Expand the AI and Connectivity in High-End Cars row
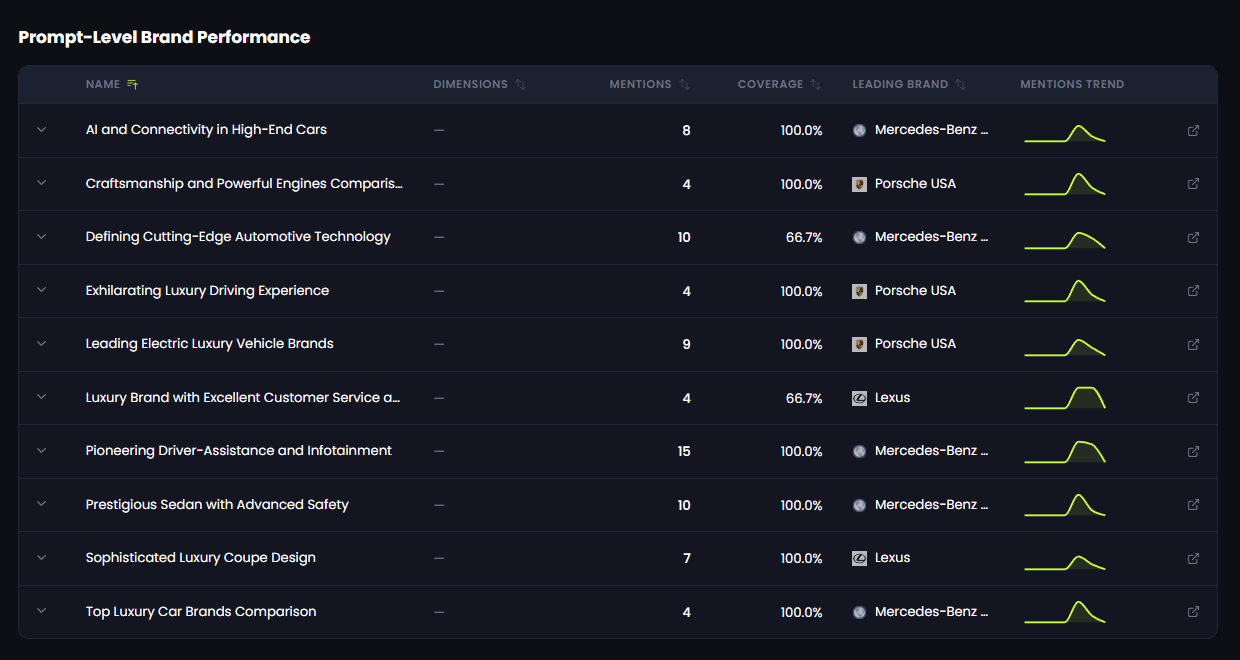1240x660 pixels. pyautogui.click(x=42, y=130)
